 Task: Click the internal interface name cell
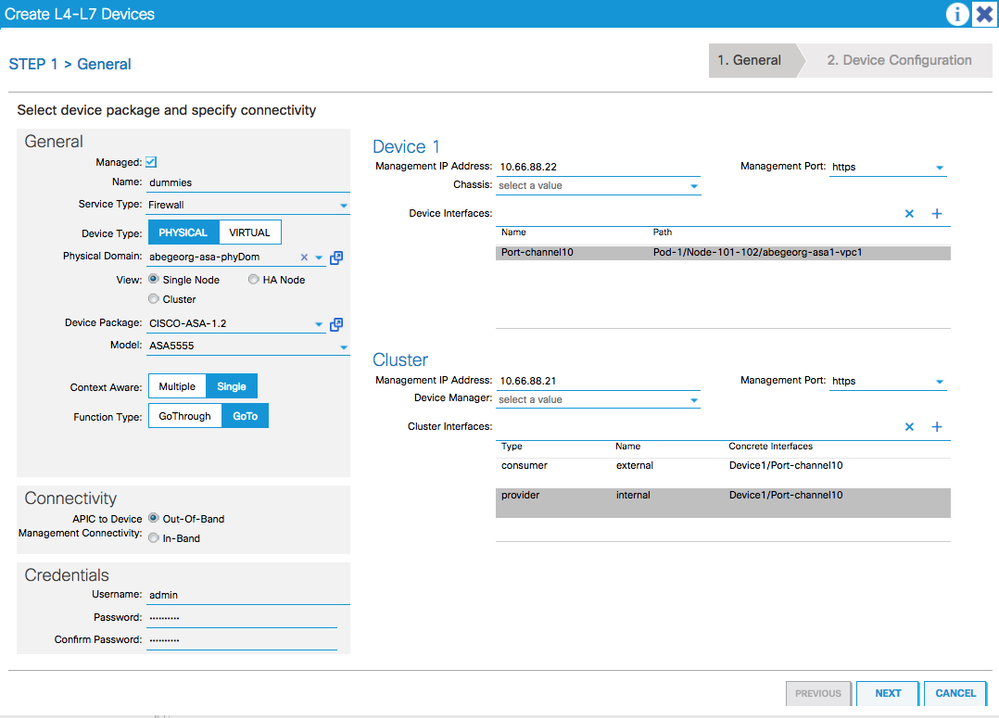(x=633, y=495)
